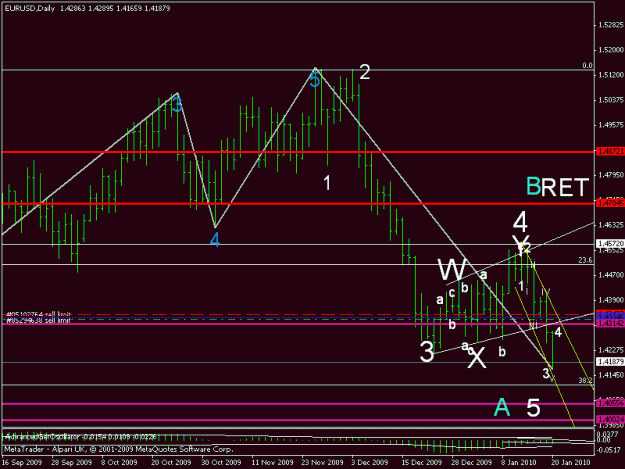The width and height of the screenshot is (625, 469).
Task: Click the 8 Oct 2009 date label
Action: pos(119,462)
